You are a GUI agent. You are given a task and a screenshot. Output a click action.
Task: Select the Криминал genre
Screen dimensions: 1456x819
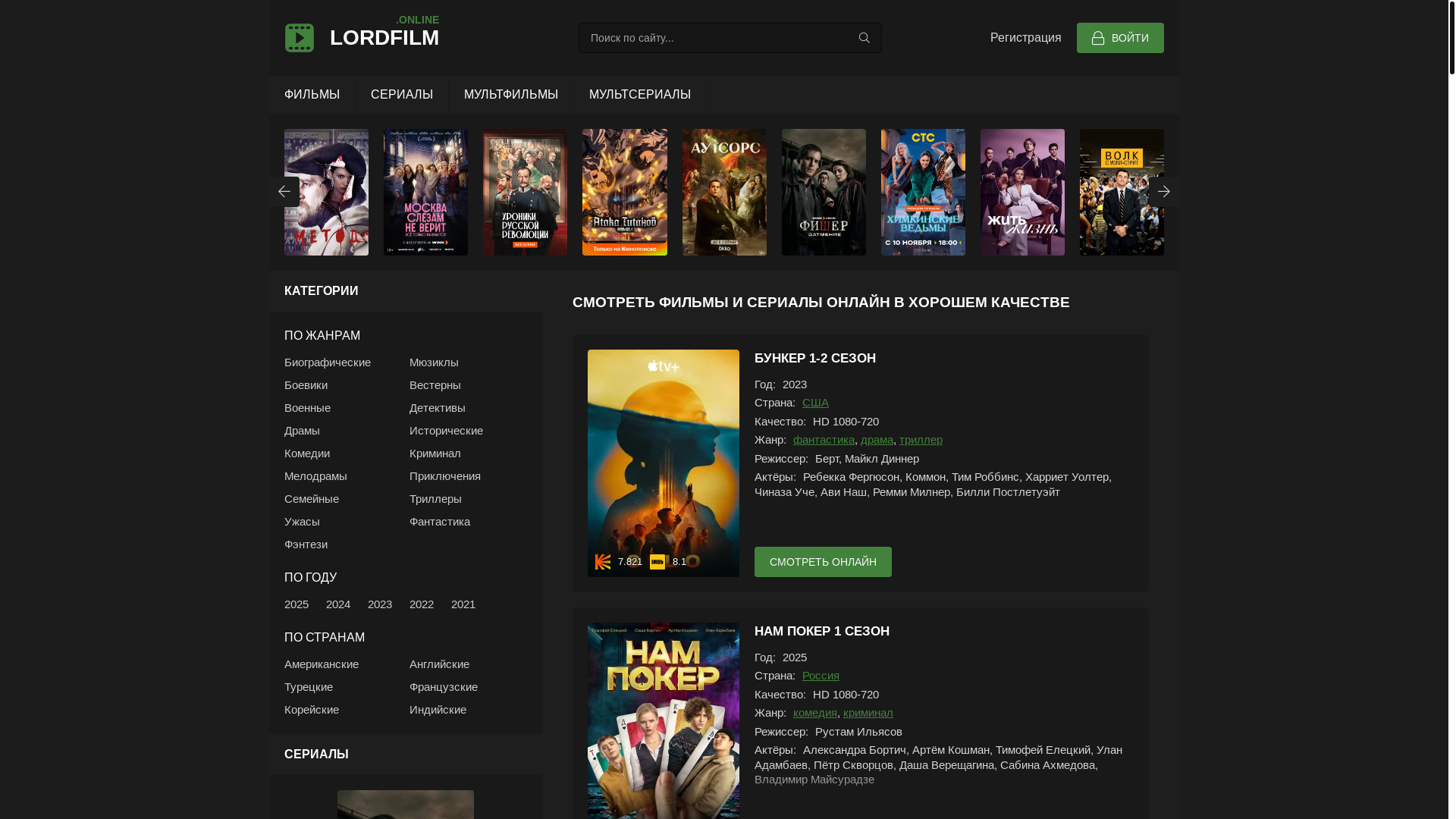[435, 453]
